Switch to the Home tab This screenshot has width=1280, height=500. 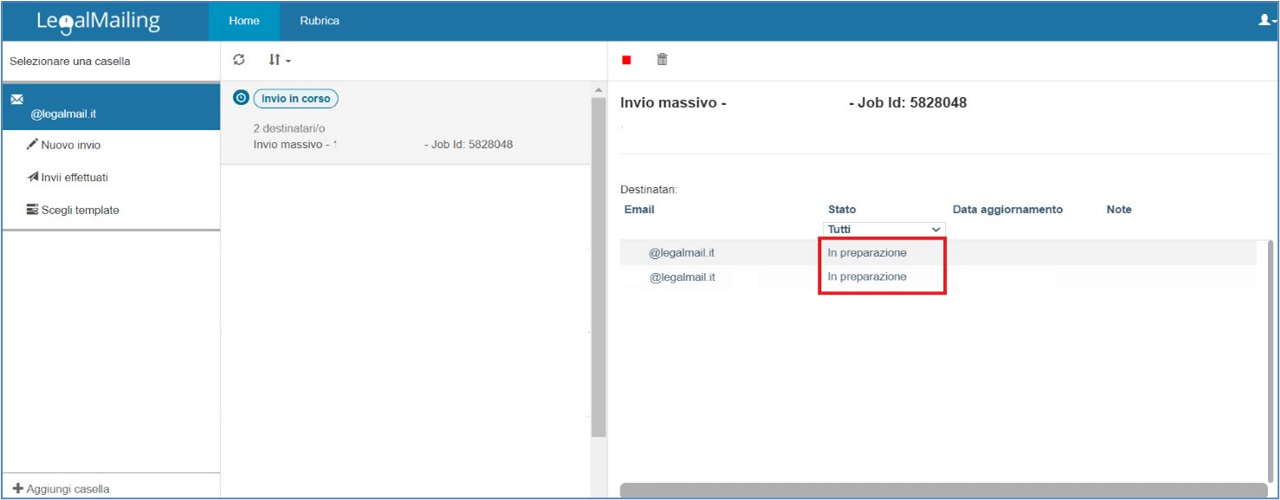[244, 21]
